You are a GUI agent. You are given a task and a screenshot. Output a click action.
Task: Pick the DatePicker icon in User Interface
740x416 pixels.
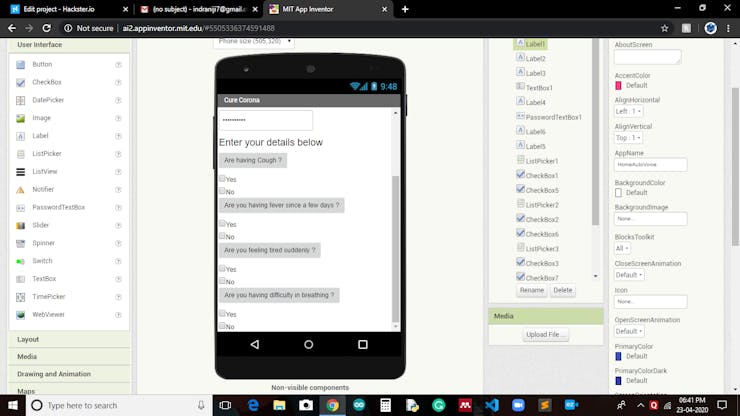(x=20, y=101)
